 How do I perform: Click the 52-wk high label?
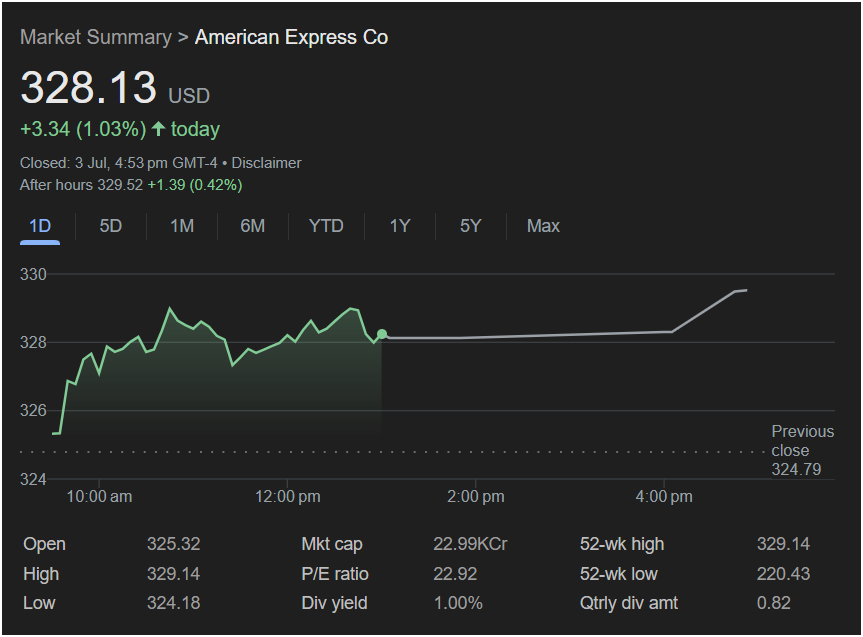click(622, 544)
